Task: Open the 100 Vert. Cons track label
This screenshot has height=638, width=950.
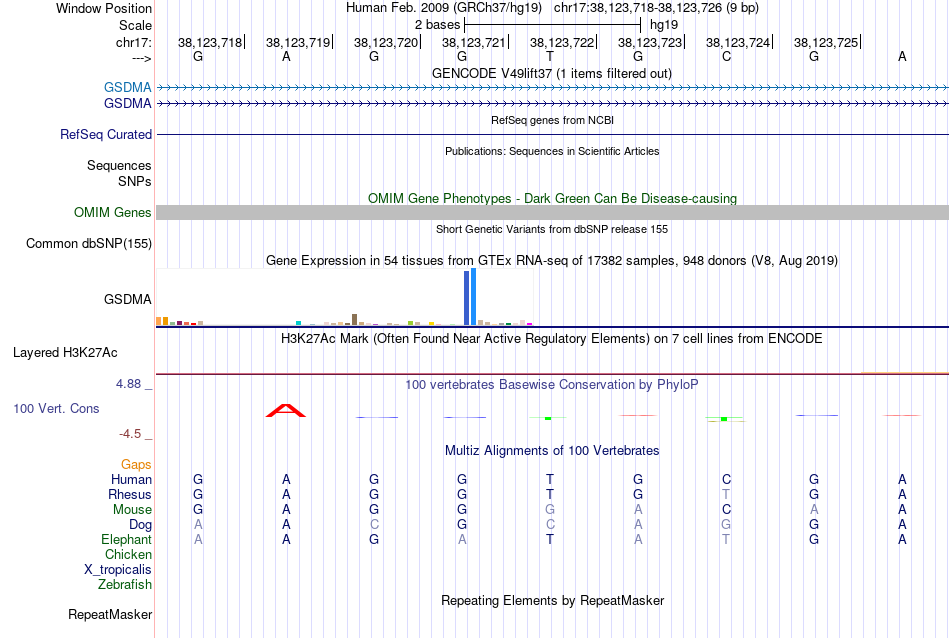Action: [x=56, y=408]
